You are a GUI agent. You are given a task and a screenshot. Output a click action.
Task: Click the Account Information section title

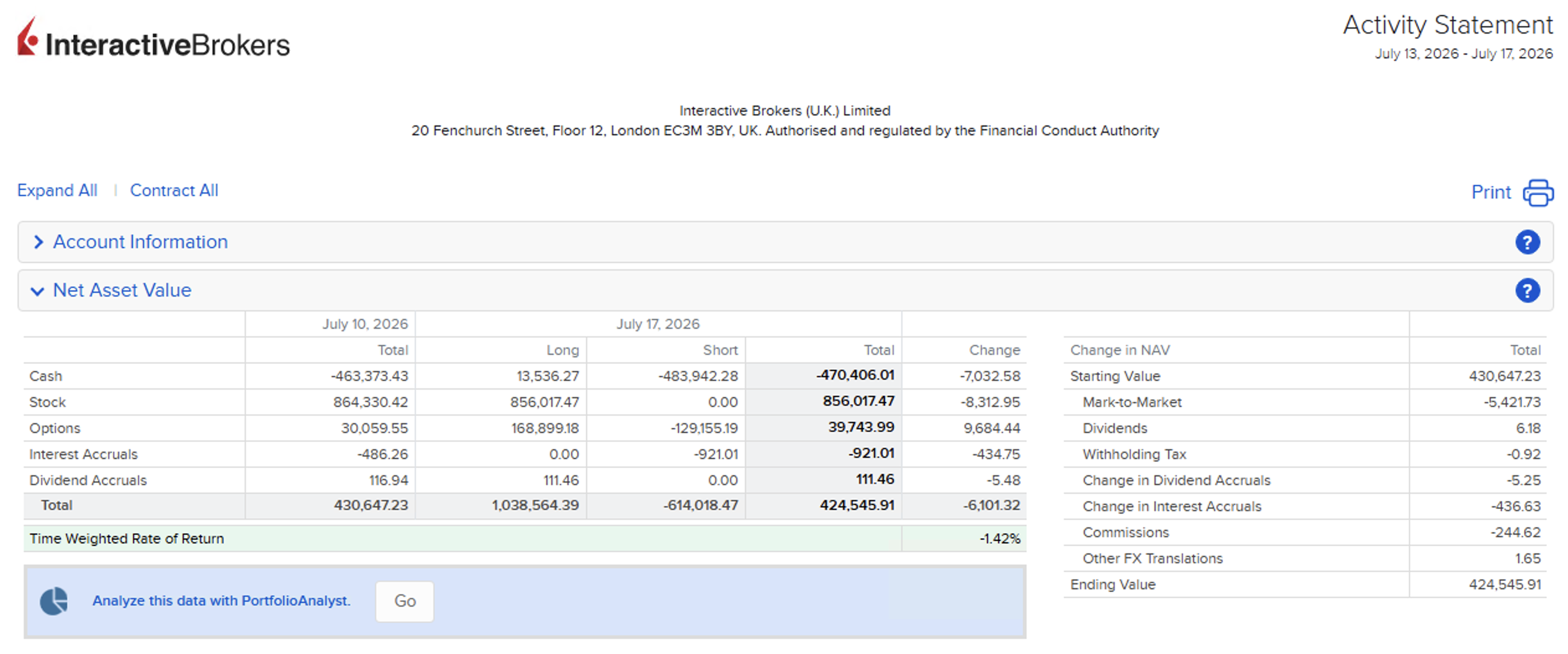pyautogui.click(x=140, y=242)
